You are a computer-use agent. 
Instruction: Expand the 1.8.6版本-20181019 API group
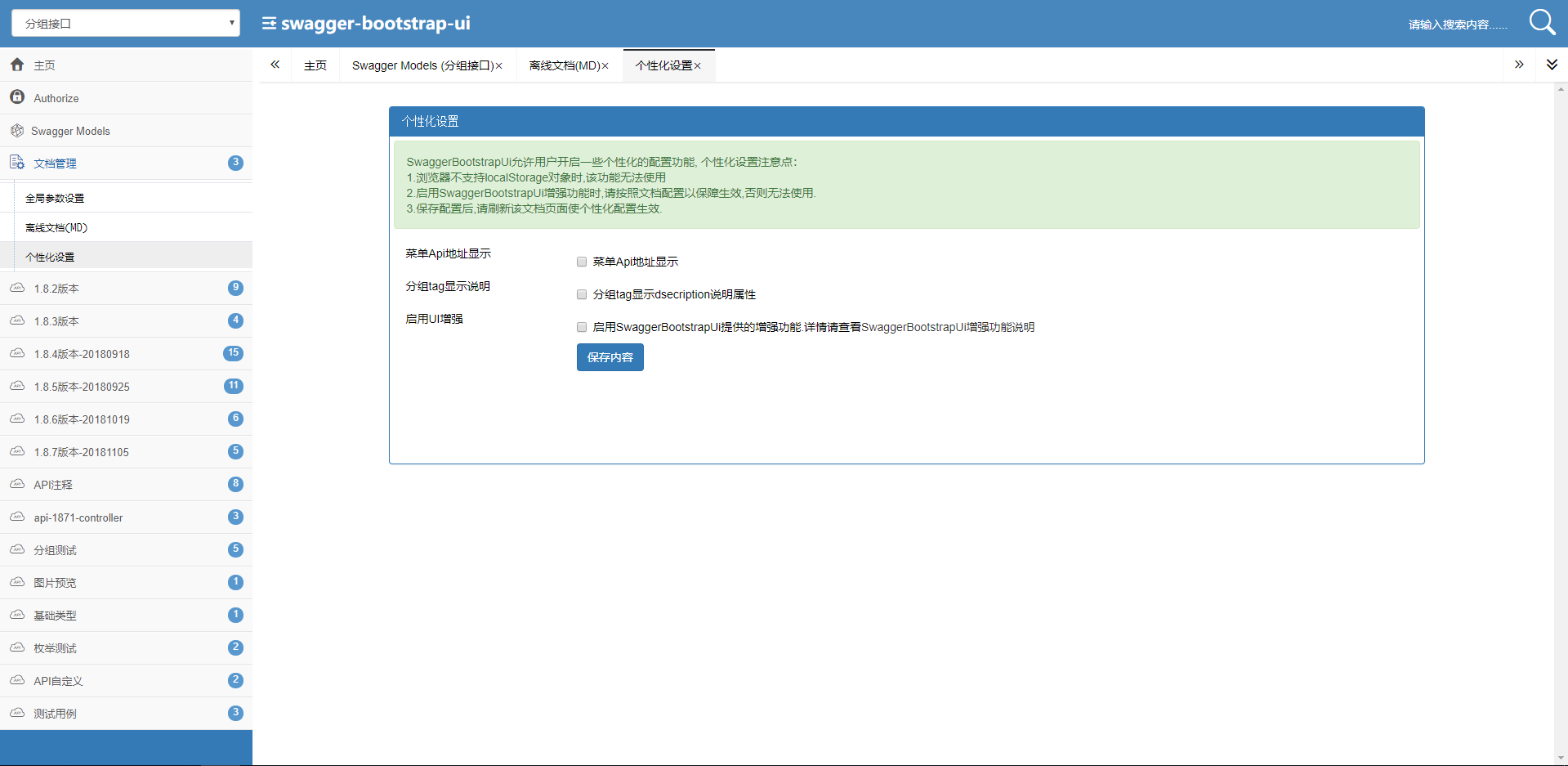tap(126, 419)
